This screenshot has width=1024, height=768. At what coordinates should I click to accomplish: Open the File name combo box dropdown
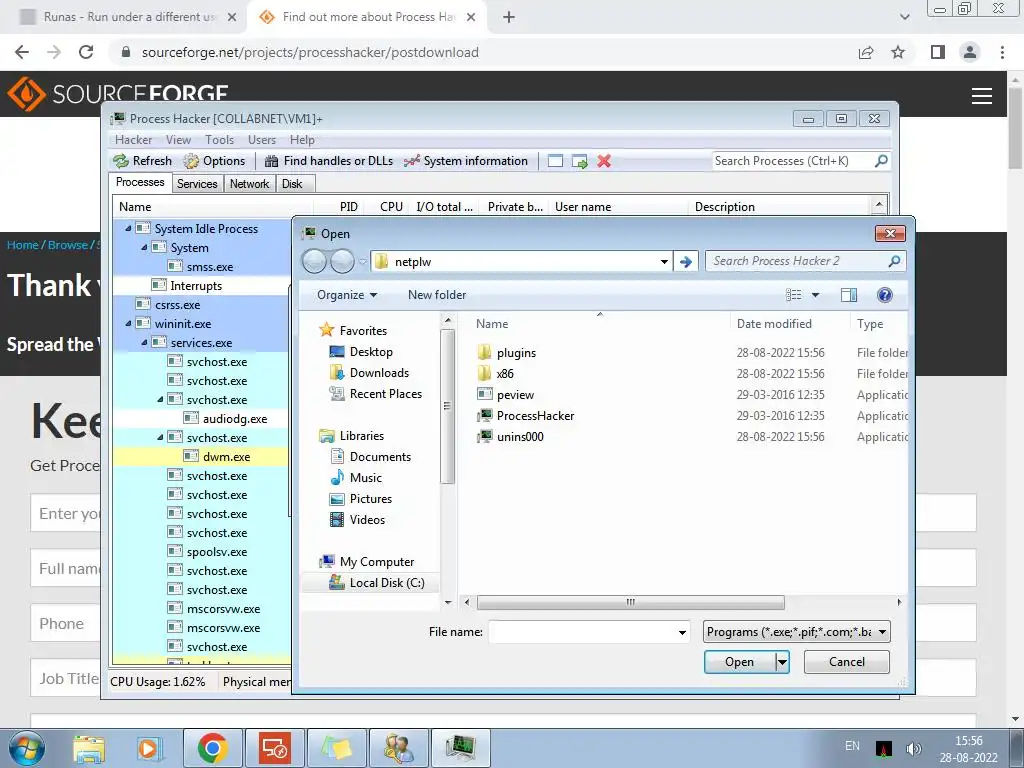(682, 632)
